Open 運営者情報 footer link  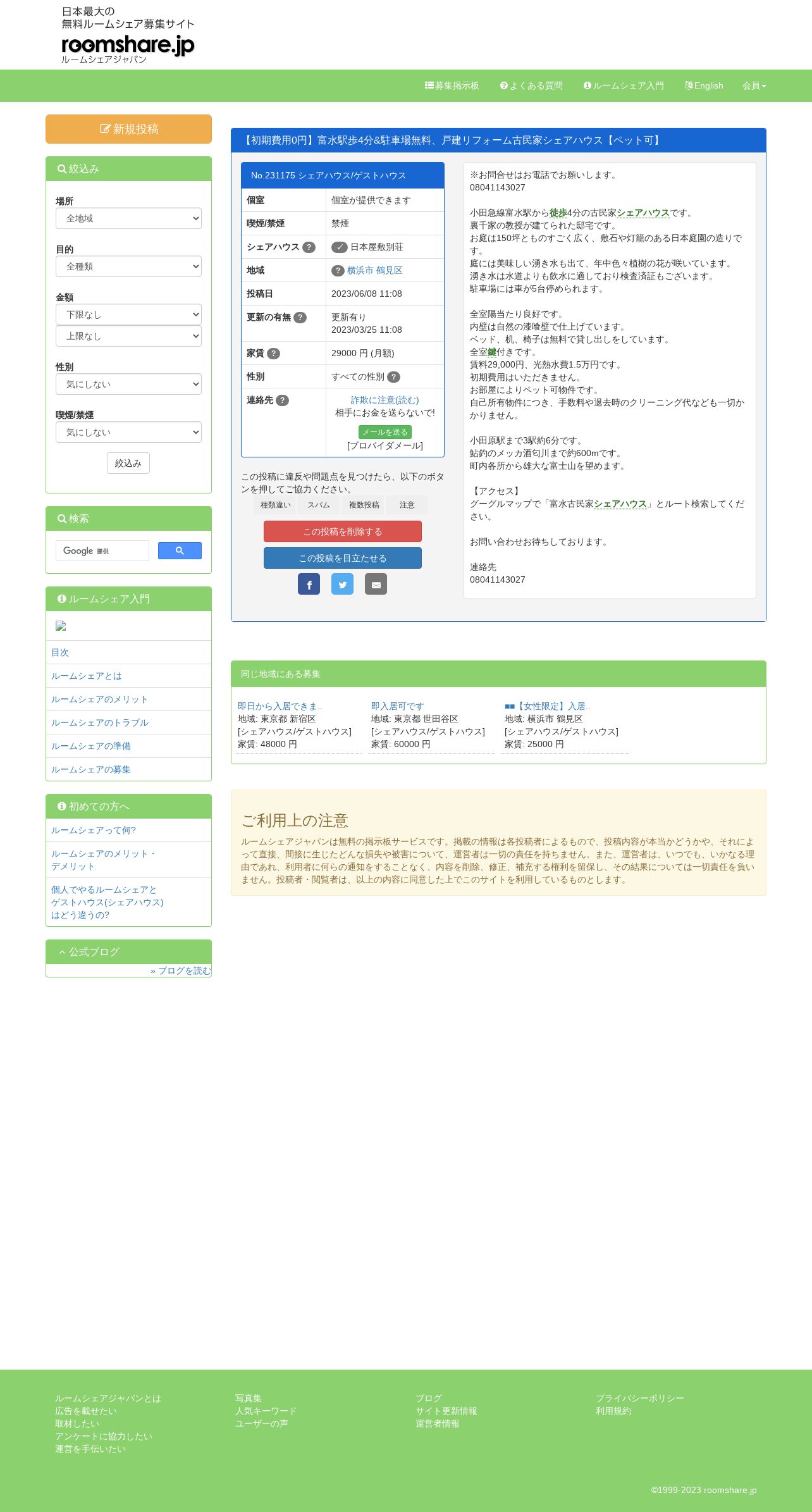pyautogui.click(x=438, y=1423)
